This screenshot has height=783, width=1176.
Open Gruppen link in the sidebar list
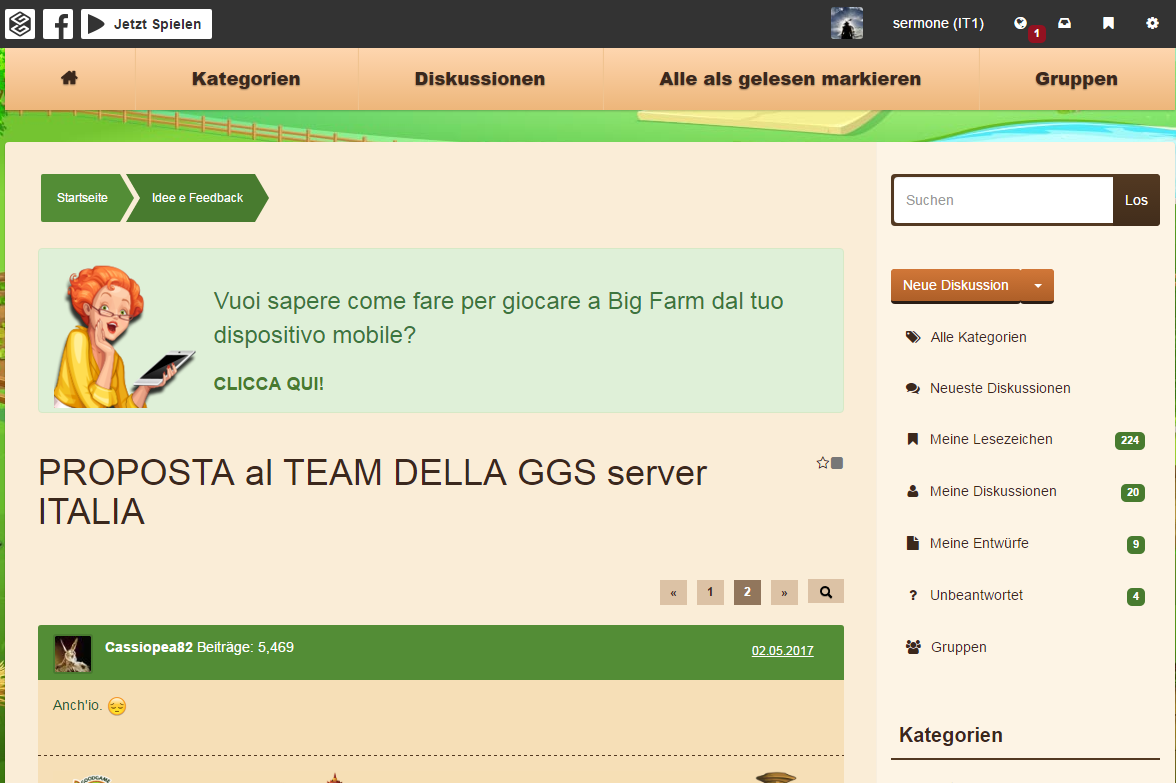958,647
